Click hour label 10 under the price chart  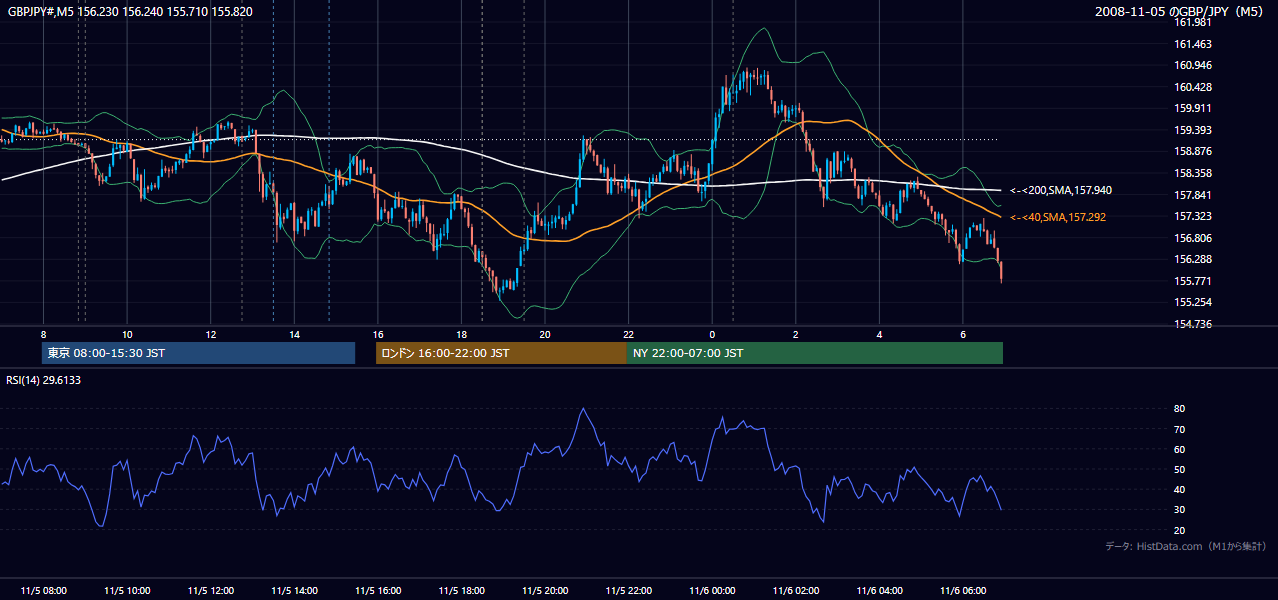click(127, 334)
